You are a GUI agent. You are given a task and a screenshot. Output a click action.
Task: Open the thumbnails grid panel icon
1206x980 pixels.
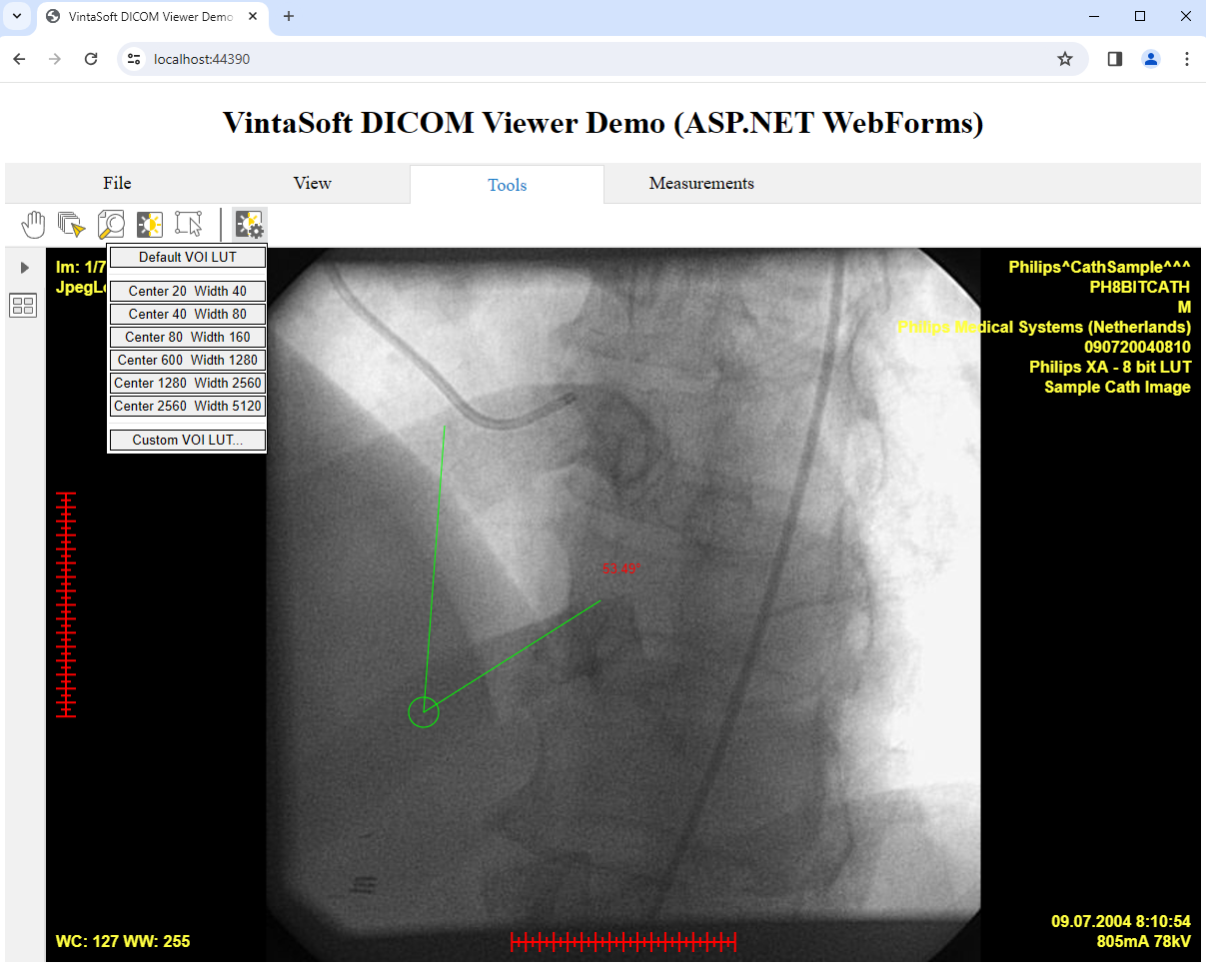click(x=23, y=306)
